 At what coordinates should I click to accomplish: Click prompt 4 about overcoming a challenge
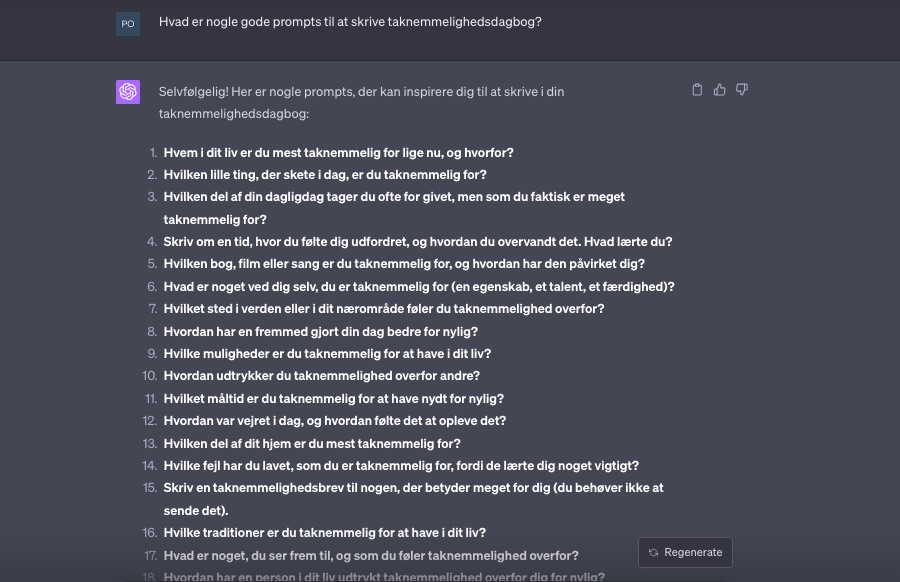pos(415,241)
